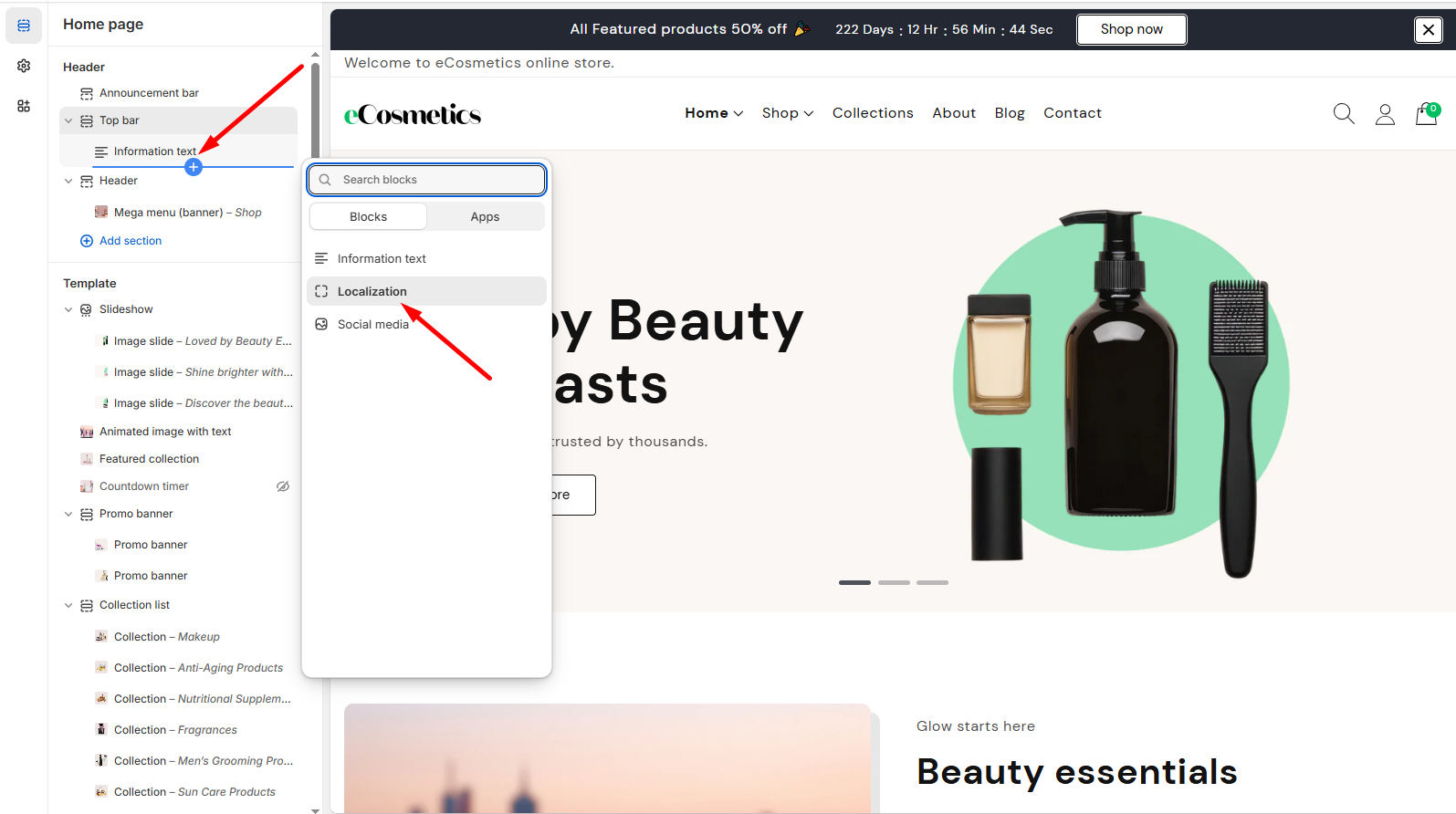Click the Featured collection thumbnail icon

click(87, 459)
